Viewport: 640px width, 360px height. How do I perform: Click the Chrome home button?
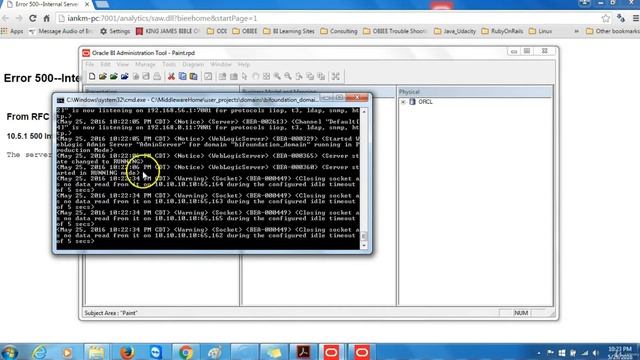pos(47,18)
